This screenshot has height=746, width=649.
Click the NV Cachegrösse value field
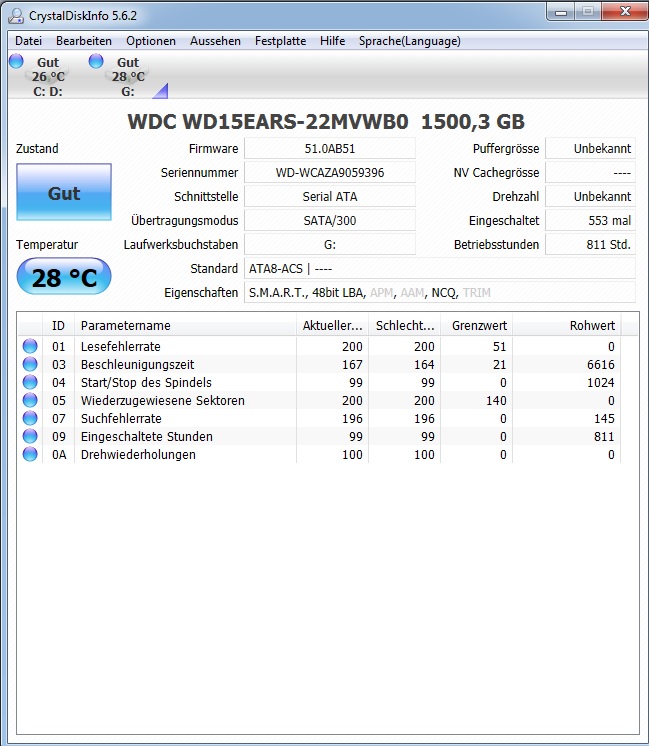click(590, 173)
